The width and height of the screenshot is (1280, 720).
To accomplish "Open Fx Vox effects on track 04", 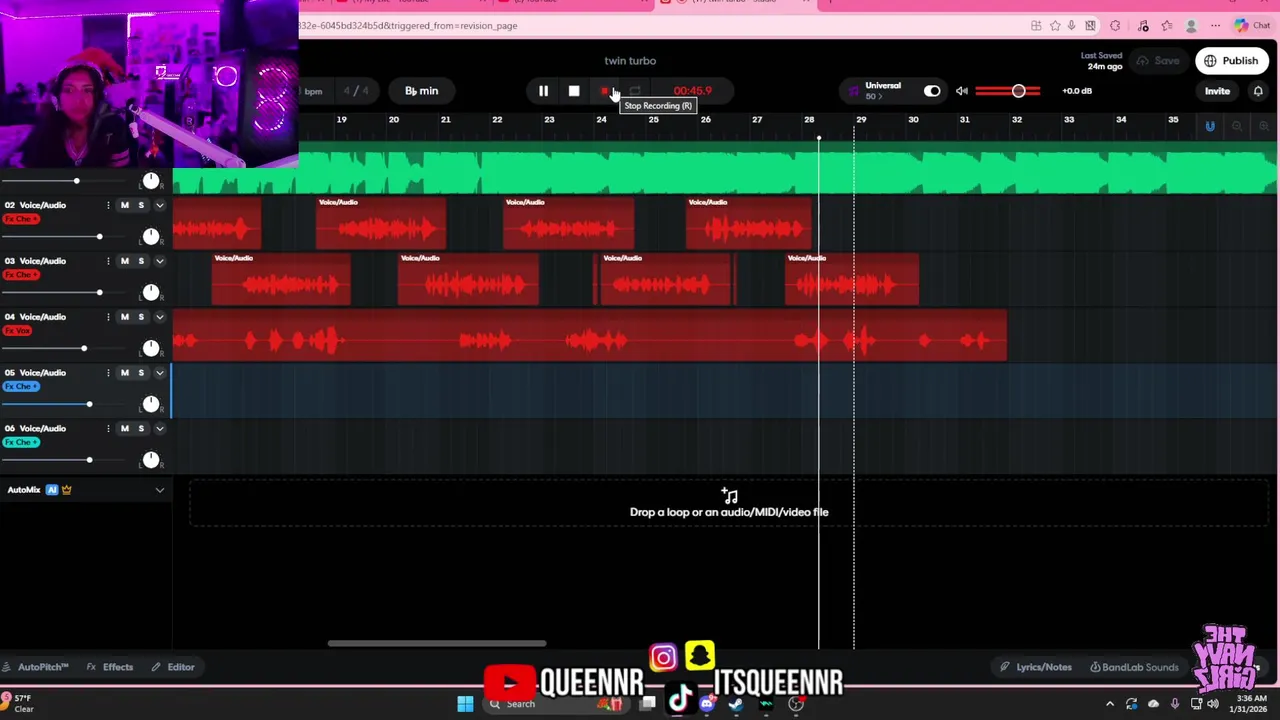I will (18, 331).
